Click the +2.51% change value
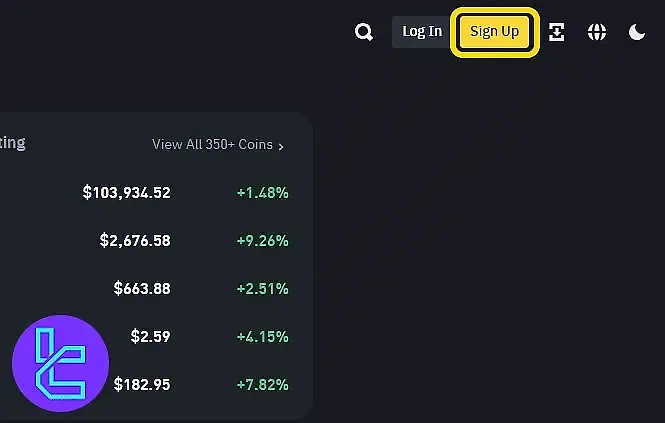The width and height of the screenshot is (665, 423). [x=262, y=288]
